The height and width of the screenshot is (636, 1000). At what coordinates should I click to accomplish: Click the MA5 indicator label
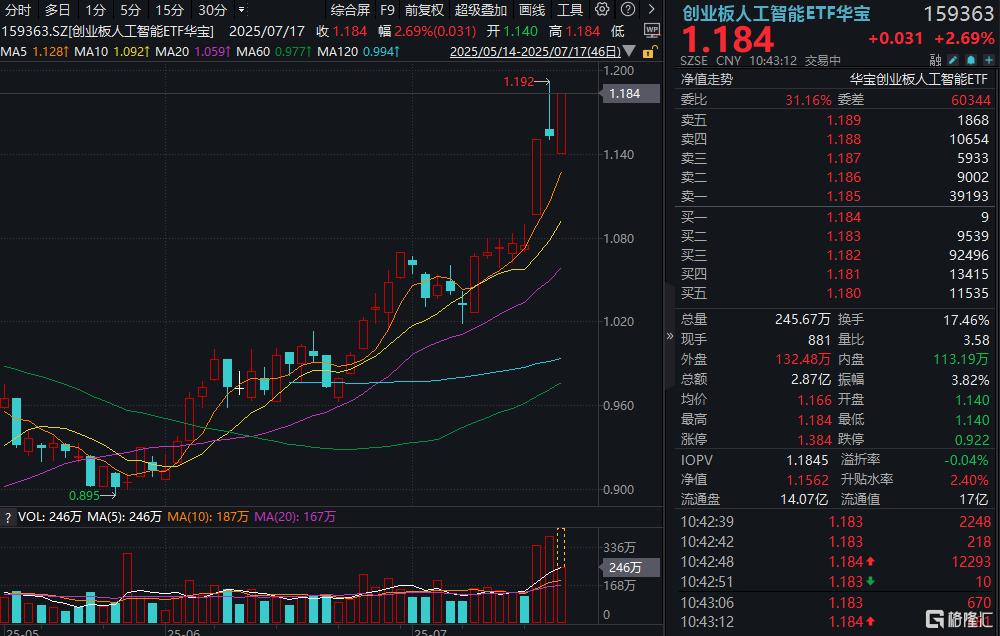tap(34, 51)
